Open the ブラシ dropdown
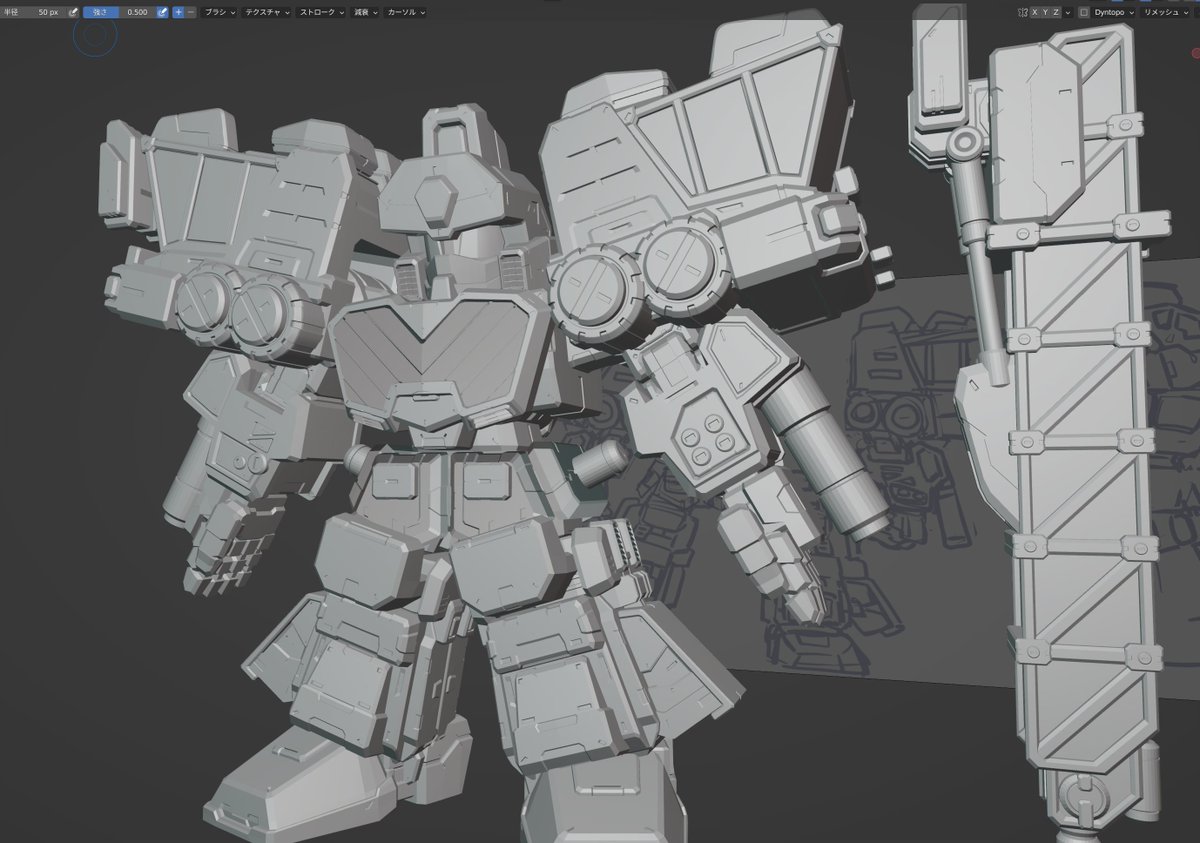1200x843 pixels. coord(220,12)
